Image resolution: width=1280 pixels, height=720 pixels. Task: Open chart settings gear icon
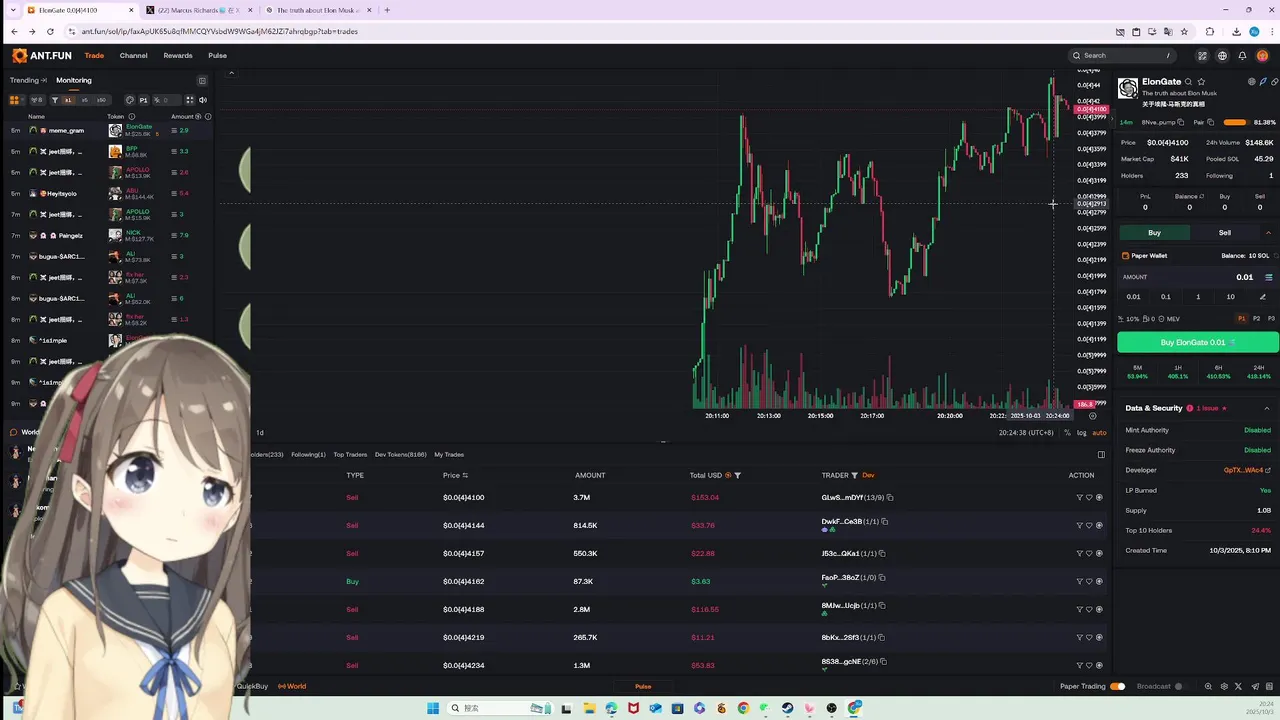click(x=1092, y=416)
